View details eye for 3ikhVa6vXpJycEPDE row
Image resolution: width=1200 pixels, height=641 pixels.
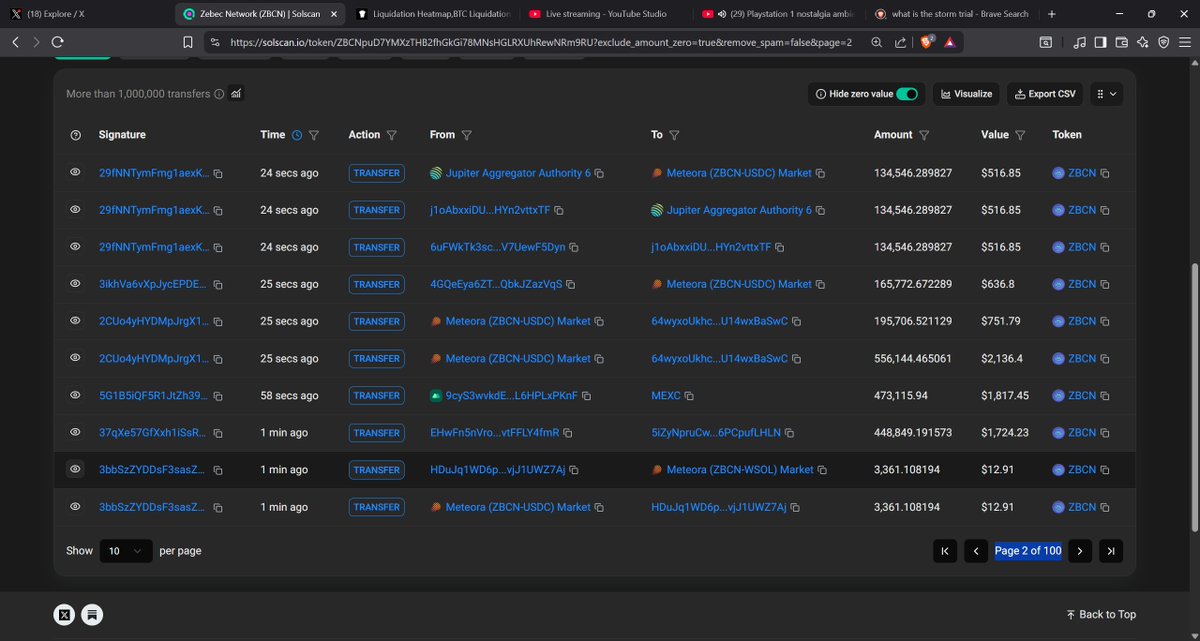(75, 284)
